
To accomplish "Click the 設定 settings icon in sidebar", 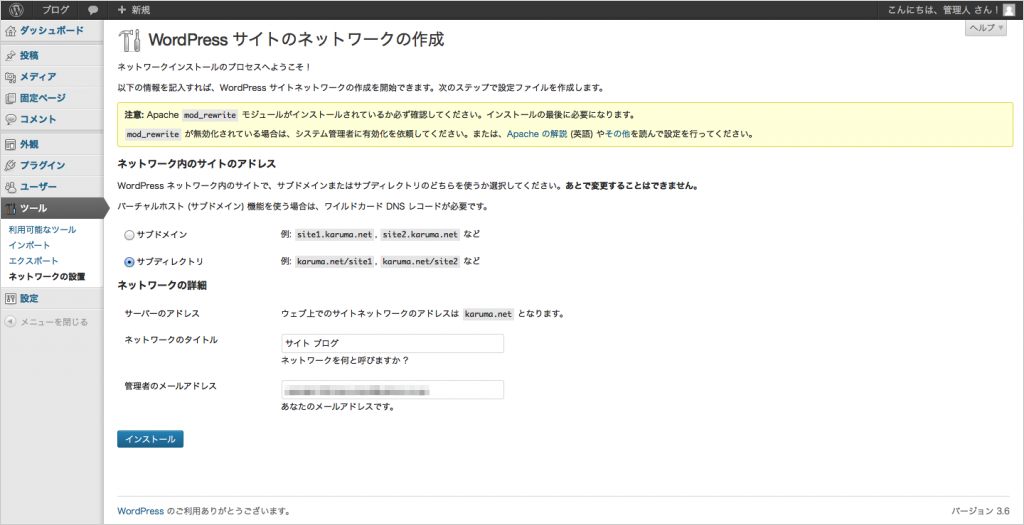I will [x=10, y=298].
